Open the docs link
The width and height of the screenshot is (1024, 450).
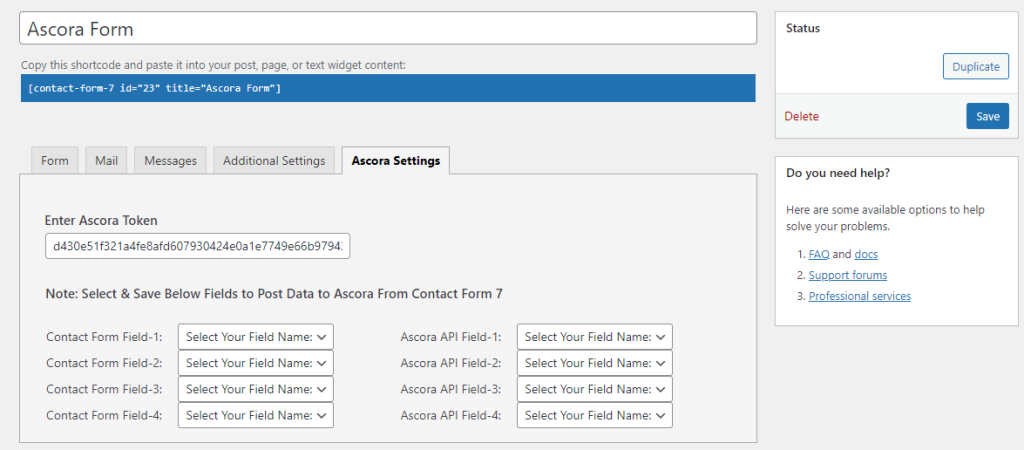coord(865,255)
